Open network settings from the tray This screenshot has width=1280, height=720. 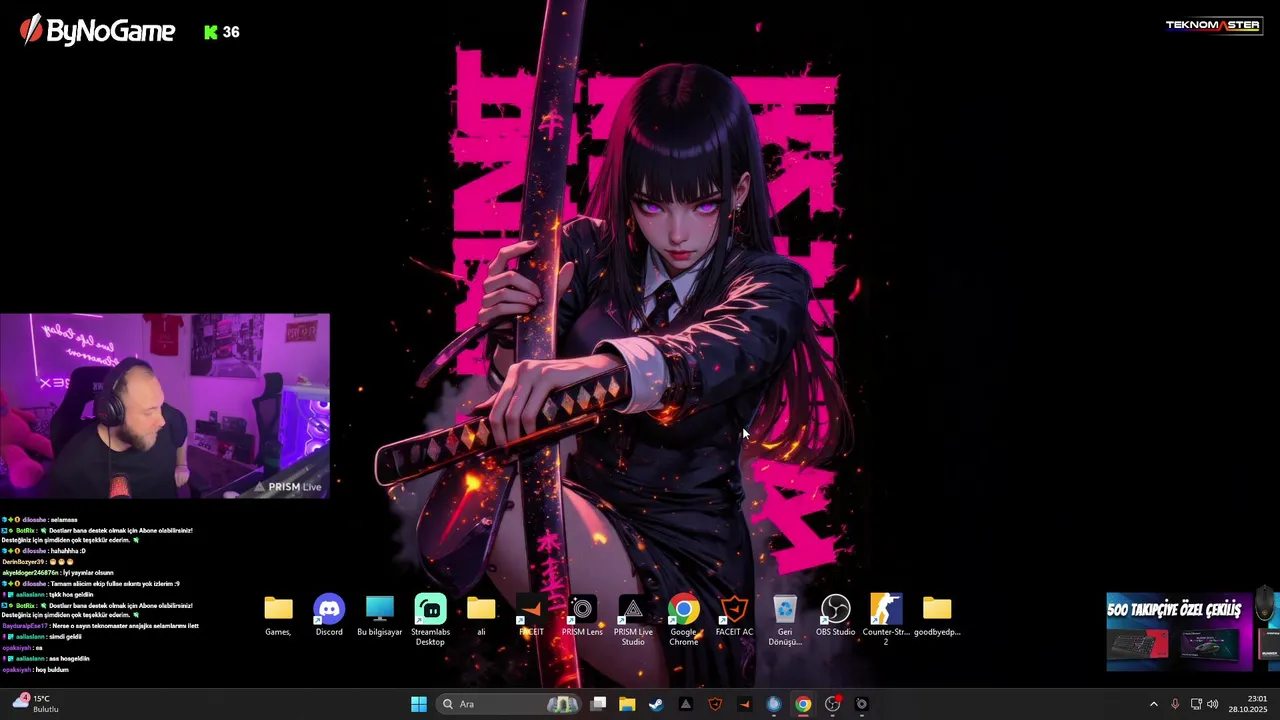click(x=1196, y=704)
